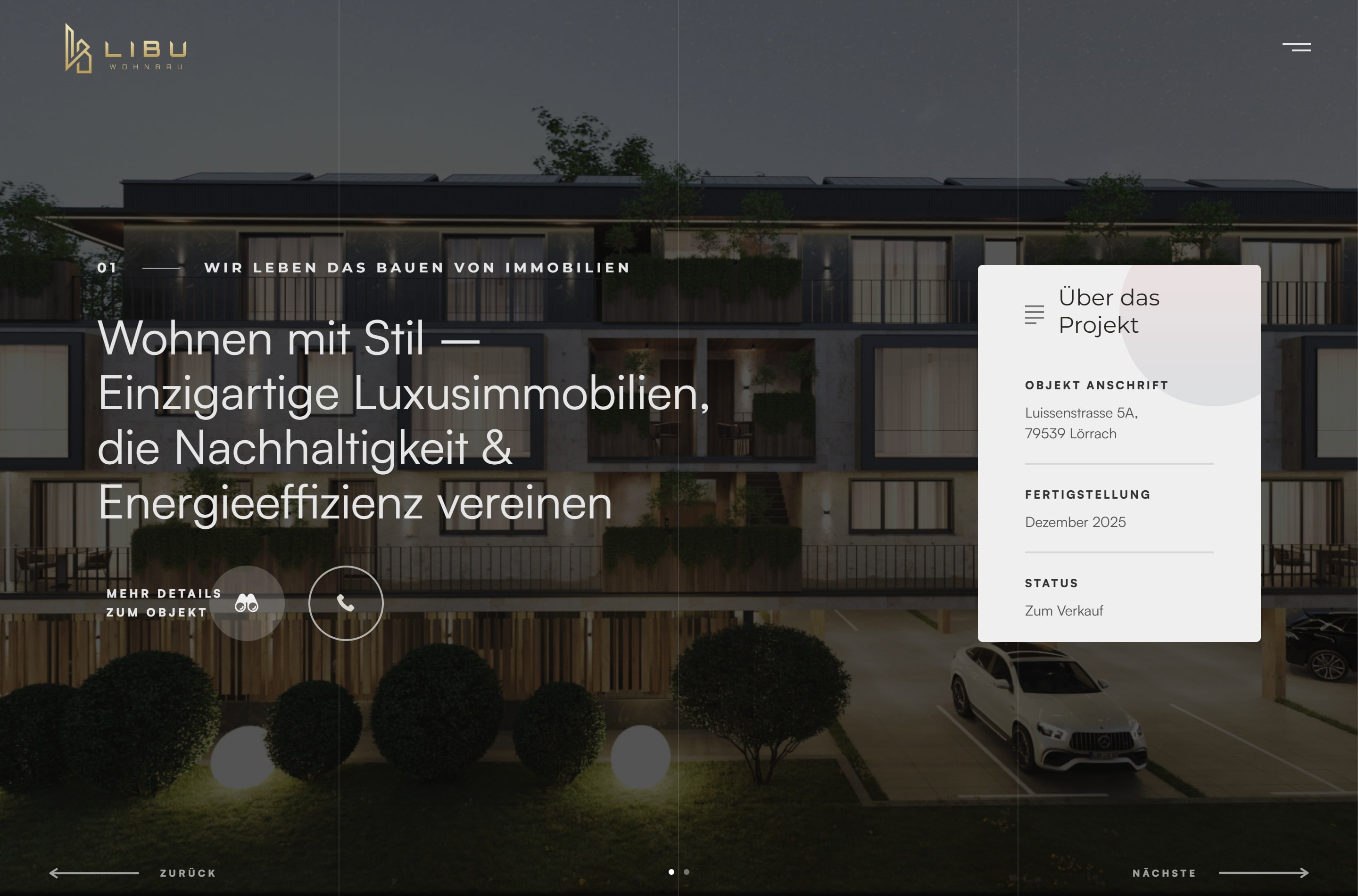Image resolution: width=1358 pixels, height=896 pixels.
Task: Click the phone call circle button
Action: pos(346,603)
